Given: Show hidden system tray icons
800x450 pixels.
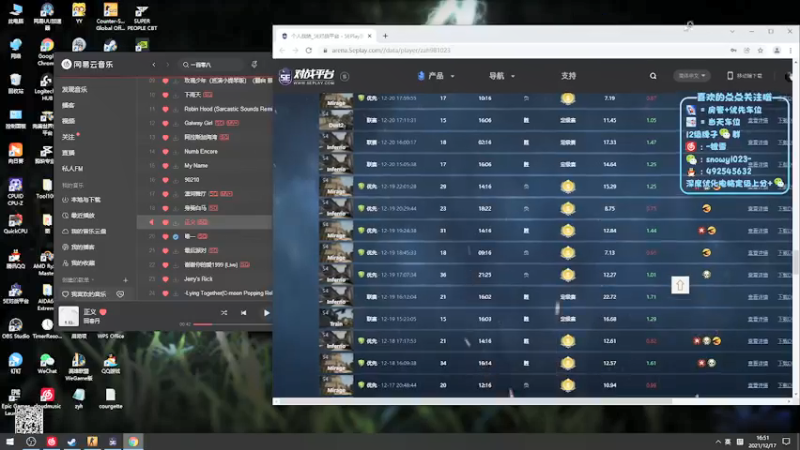Looking at the screenshot, I should 718,442.
